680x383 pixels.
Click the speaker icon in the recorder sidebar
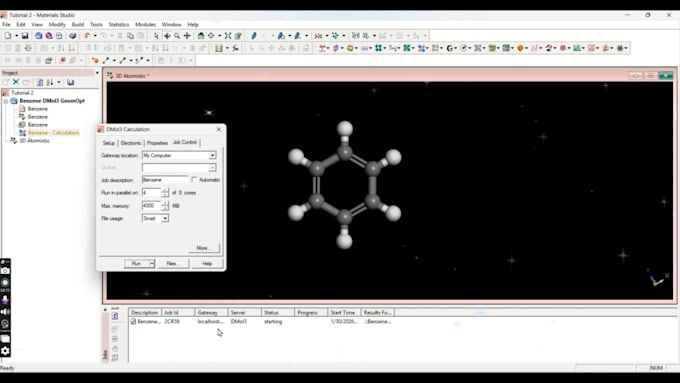pos(5,312)
